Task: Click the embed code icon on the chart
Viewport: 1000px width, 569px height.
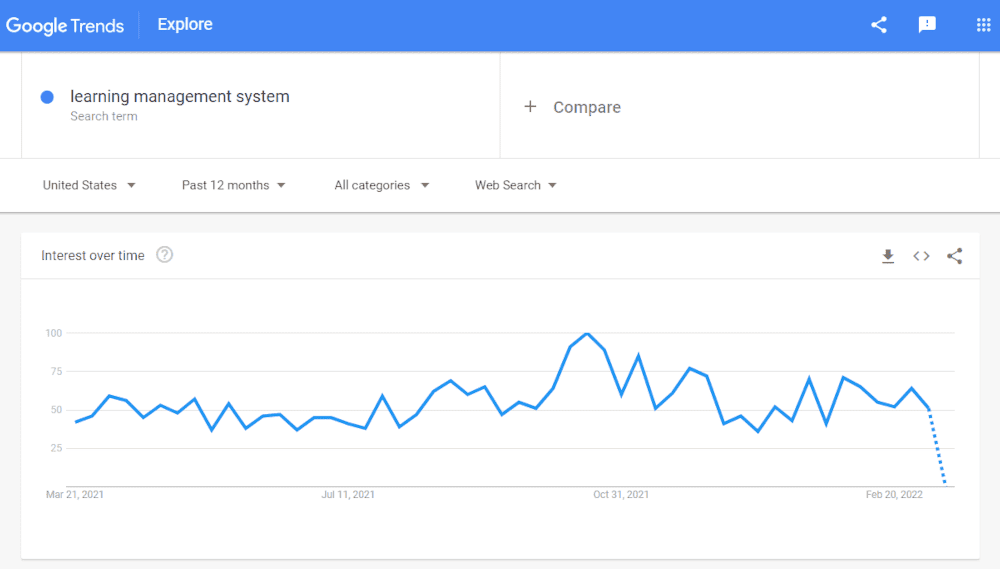Action: [x=921, y=256]
